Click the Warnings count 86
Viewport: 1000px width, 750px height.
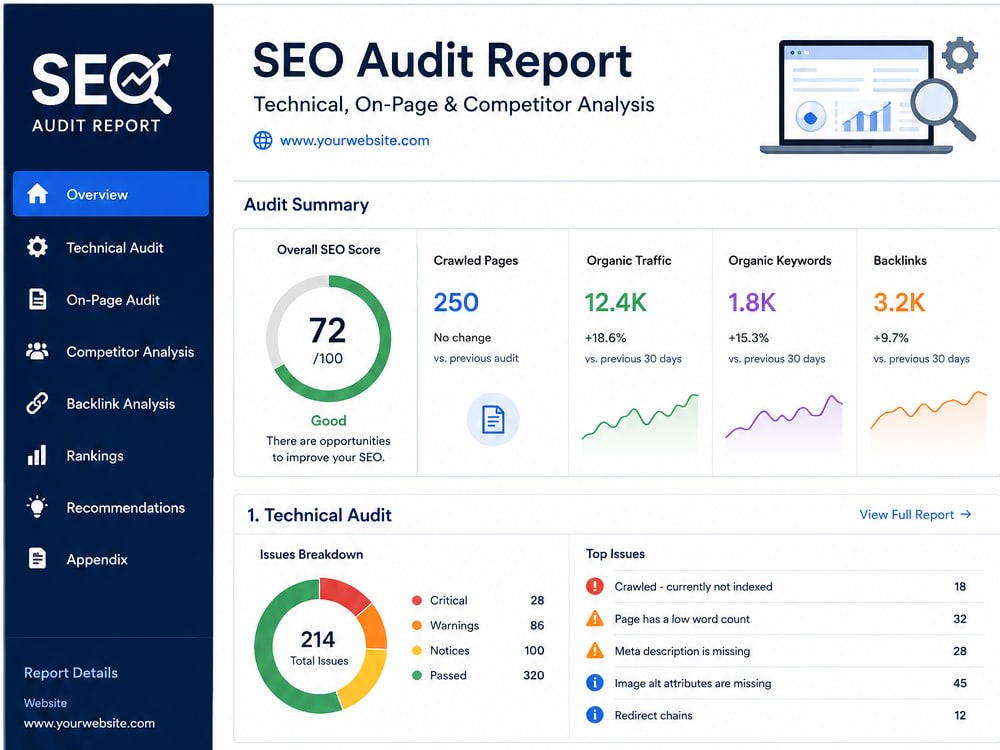537,625
